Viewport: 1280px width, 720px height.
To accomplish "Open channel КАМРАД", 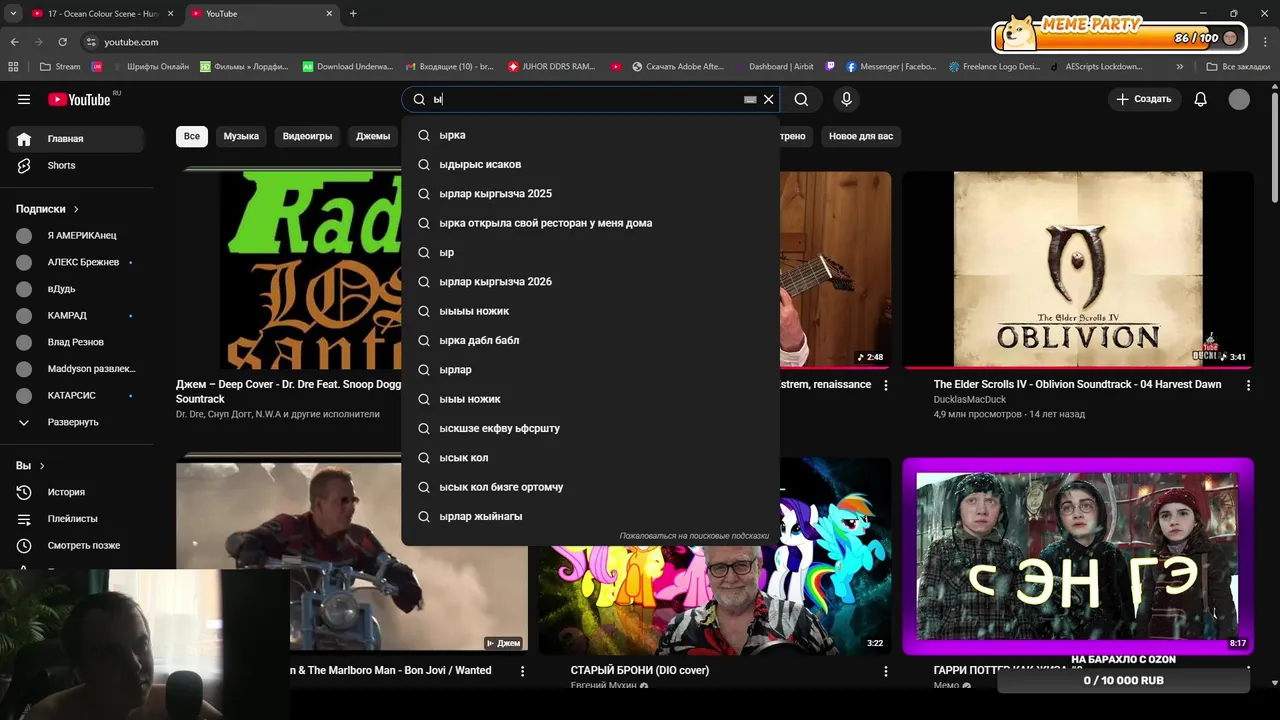I will click(x=77, y=315).
